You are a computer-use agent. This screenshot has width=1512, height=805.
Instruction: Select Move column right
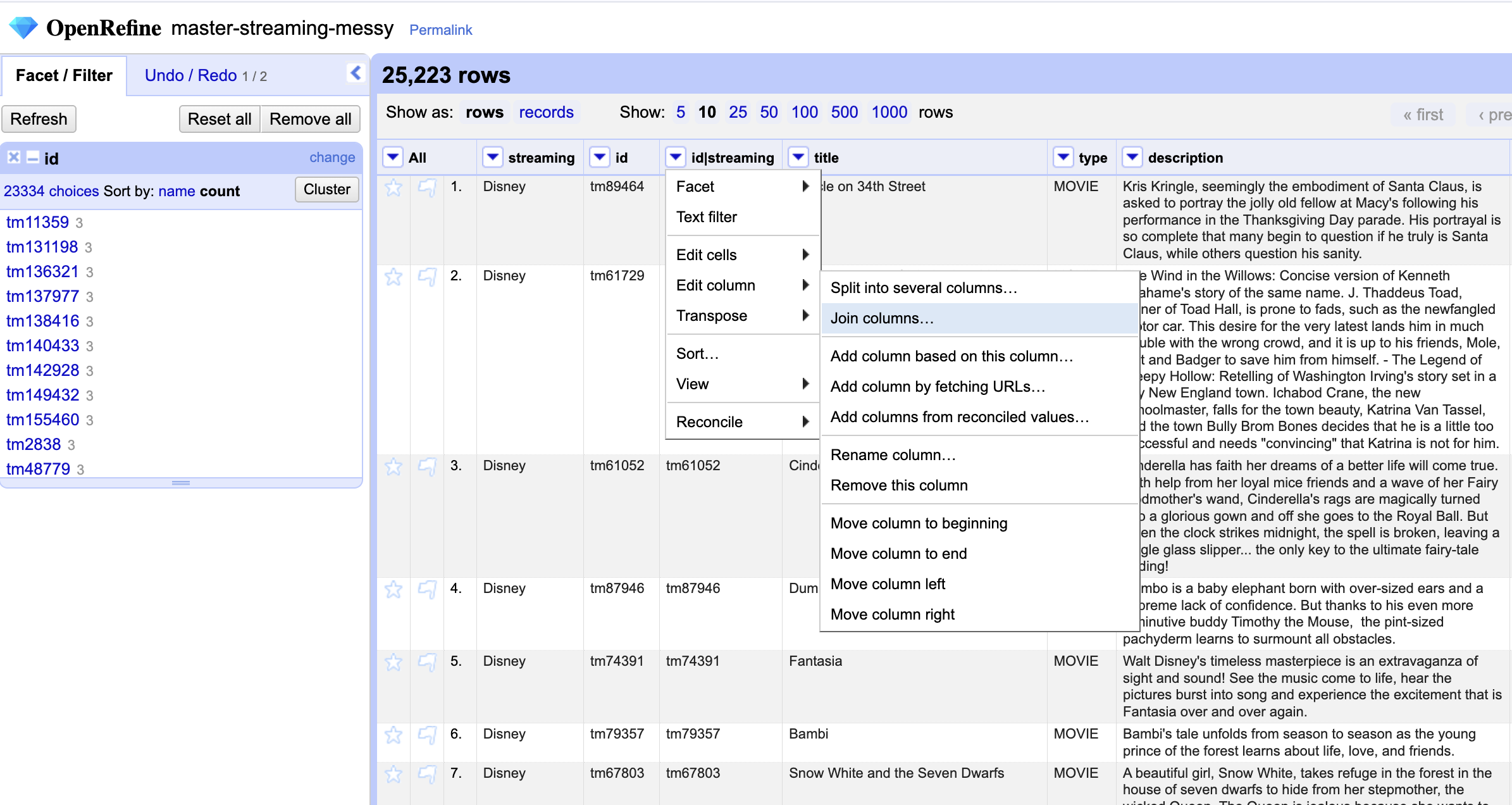coord(979,615)
